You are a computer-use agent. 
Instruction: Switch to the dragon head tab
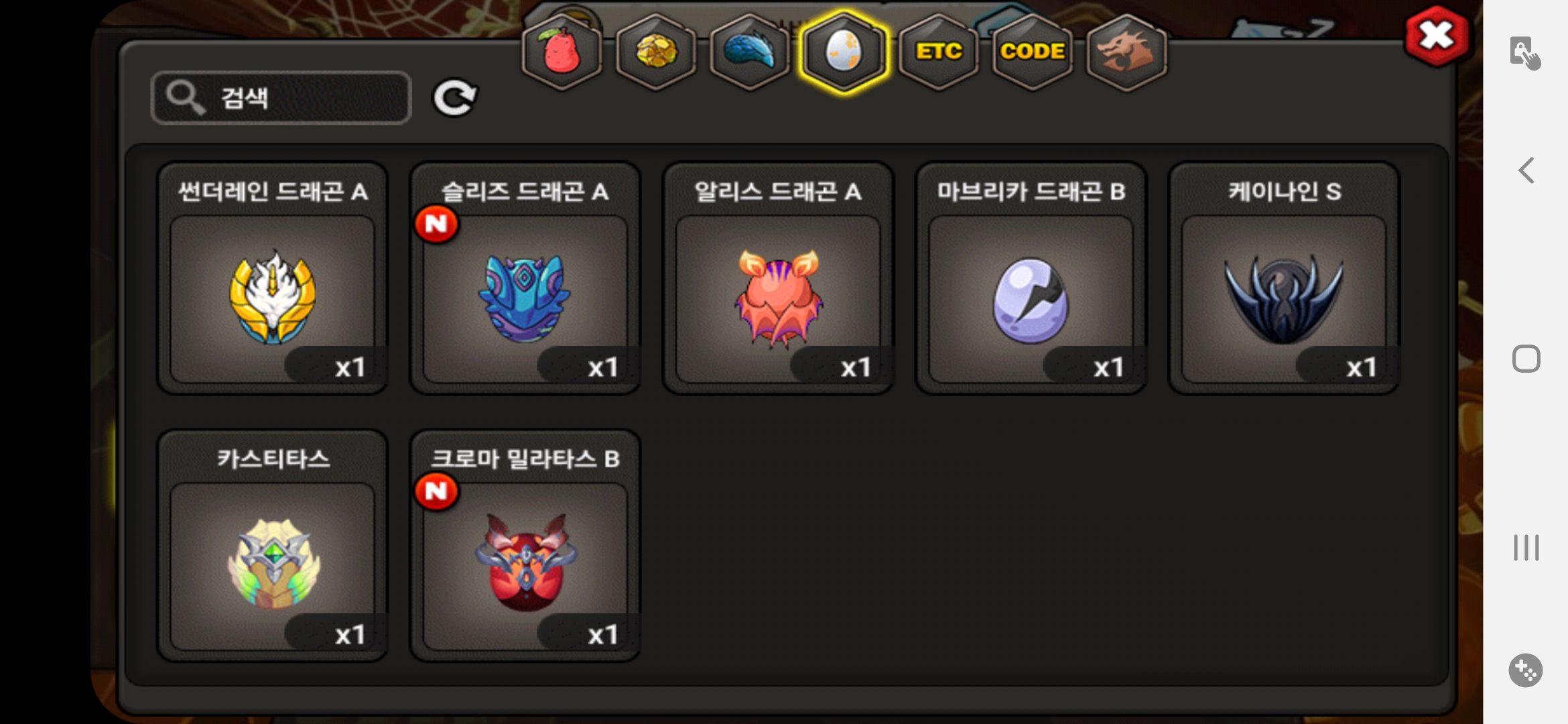coord(1126,52)
